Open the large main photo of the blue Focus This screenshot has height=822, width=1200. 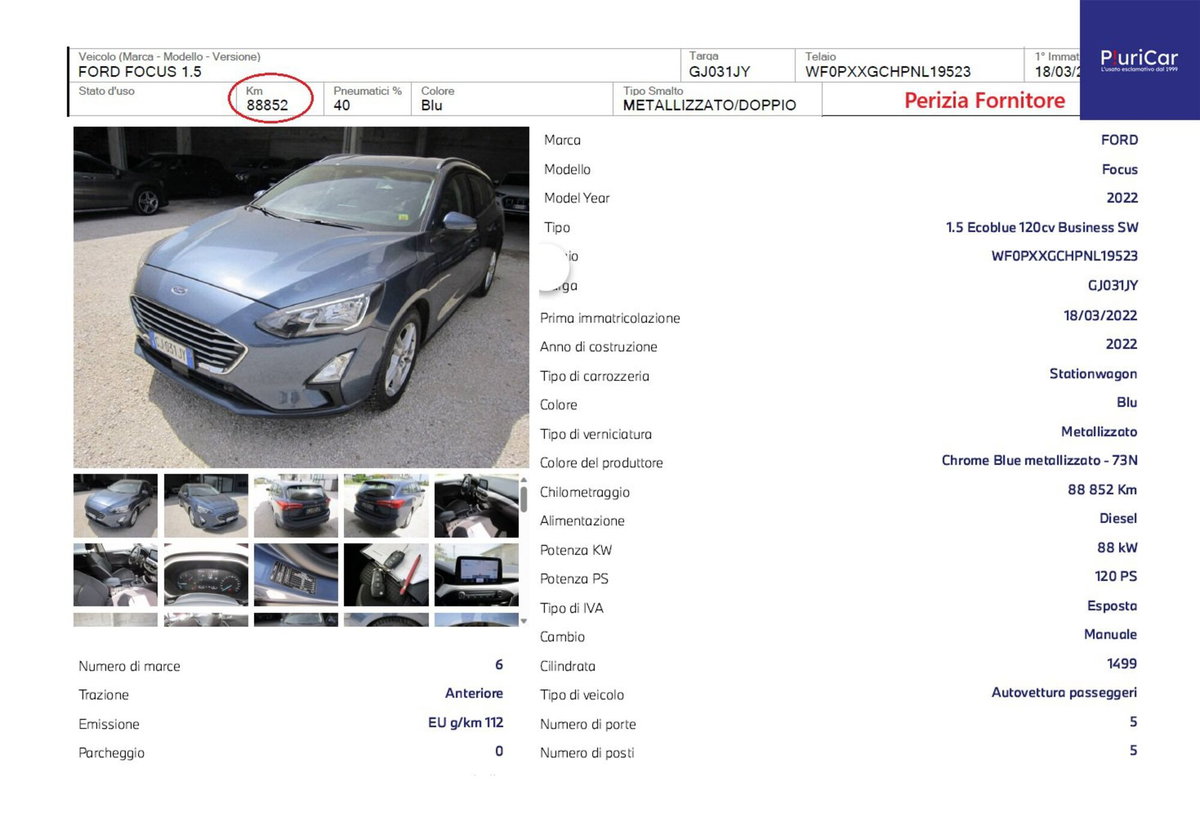click(301, 297)
